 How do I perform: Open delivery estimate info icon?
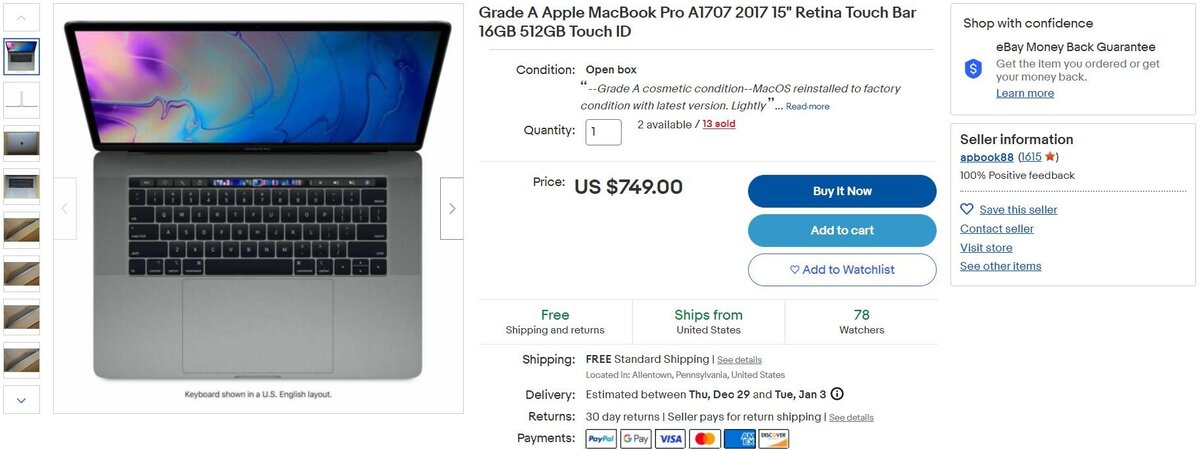point(837,394)
